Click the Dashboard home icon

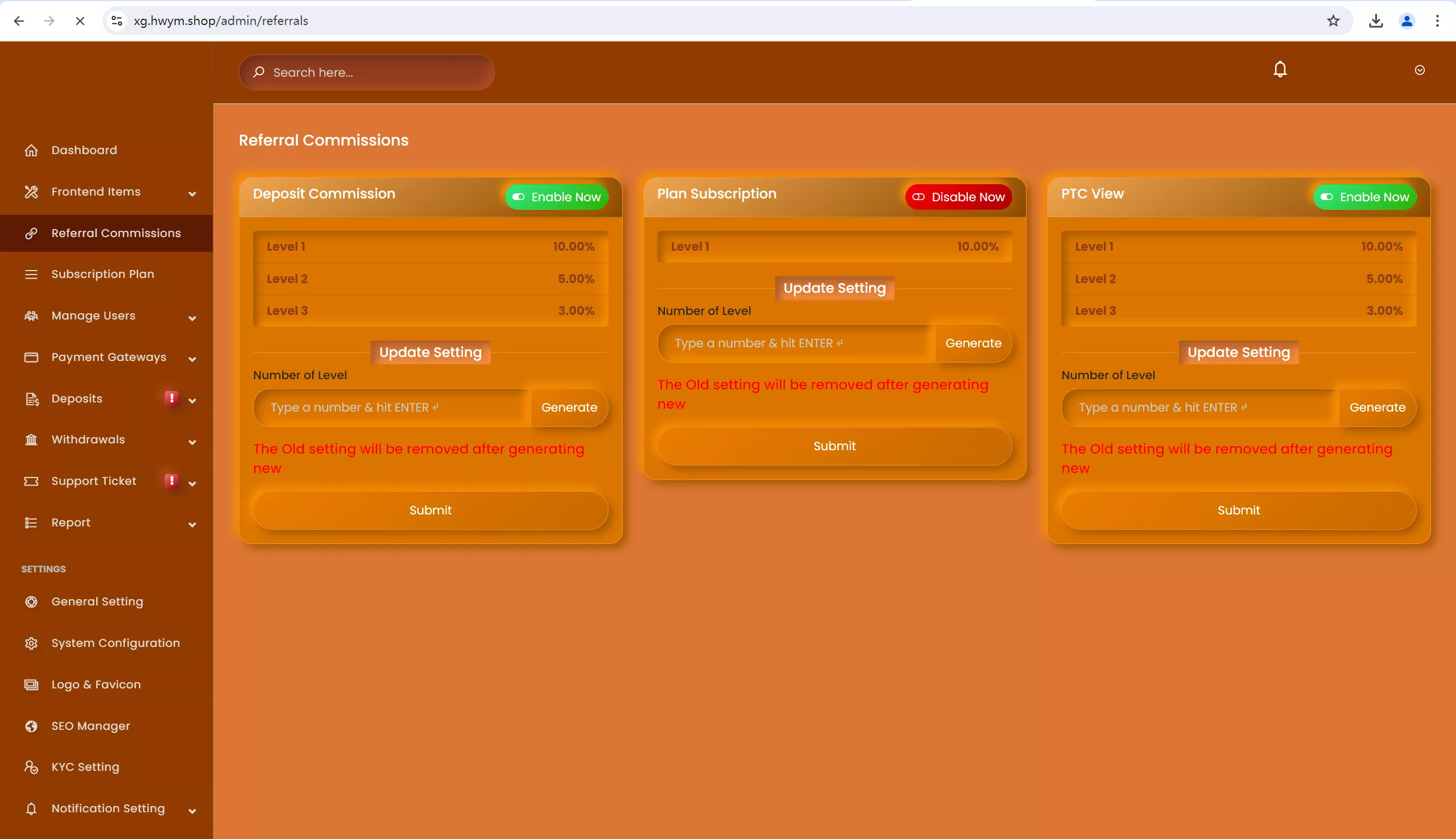point(31,151)
